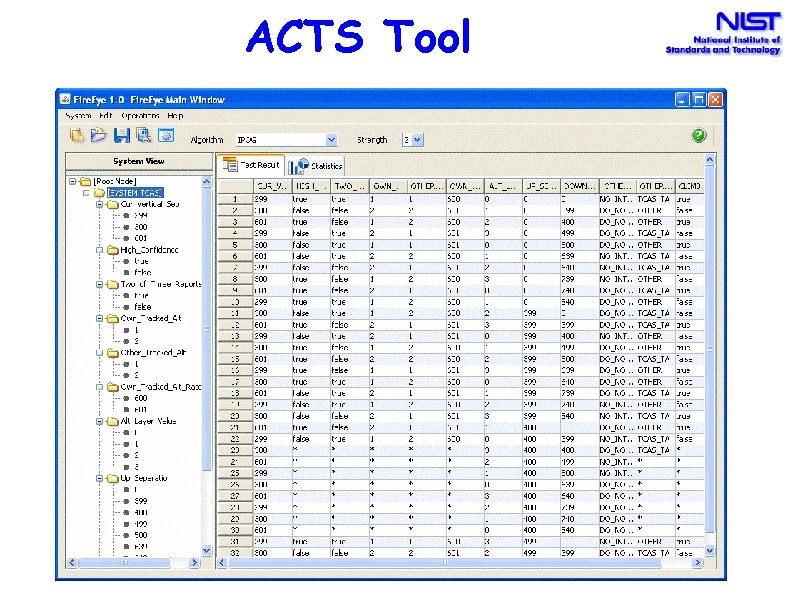Click the green Help icon in the toolbar

pyautogui.click(x=699, y=135)
